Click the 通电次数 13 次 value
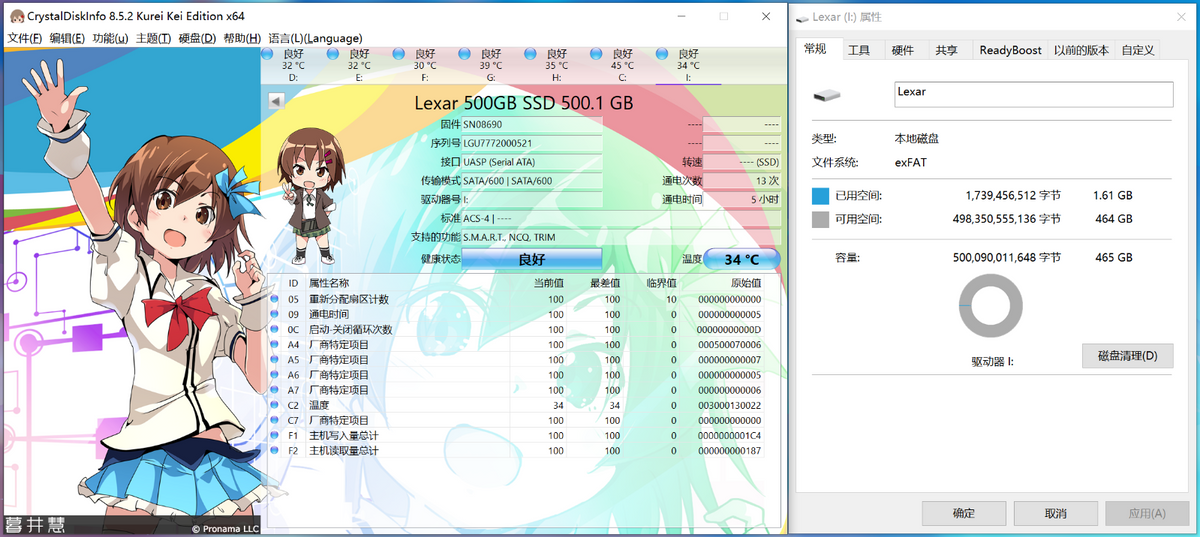This screenshot has width=1200, height=537. tap(741, 181)
